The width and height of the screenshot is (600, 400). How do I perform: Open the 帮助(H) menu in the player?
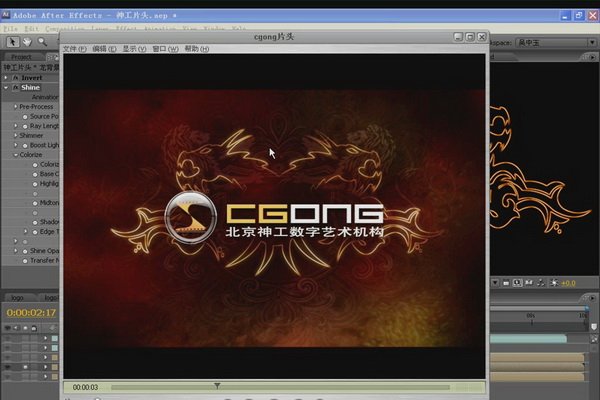(198, 49)
